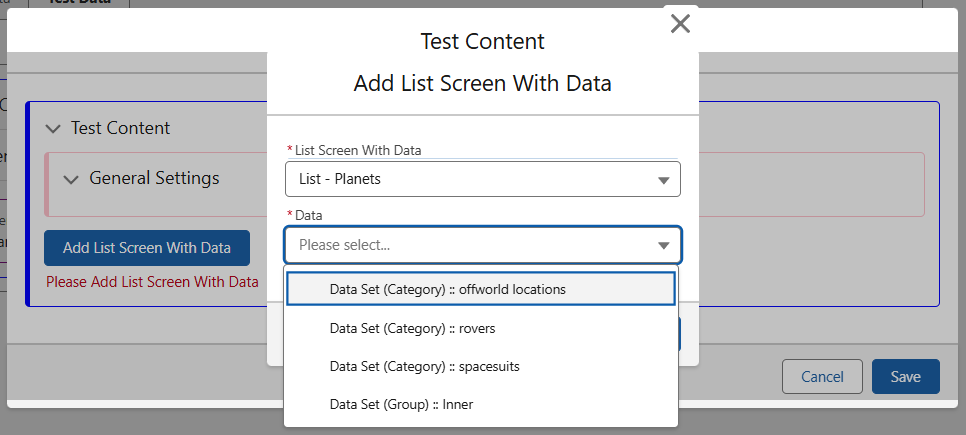Image resolution: width=966 pixels, height=435 pixels.
Task: Collapse the Test Content section chevron
Action: [53, 129]
